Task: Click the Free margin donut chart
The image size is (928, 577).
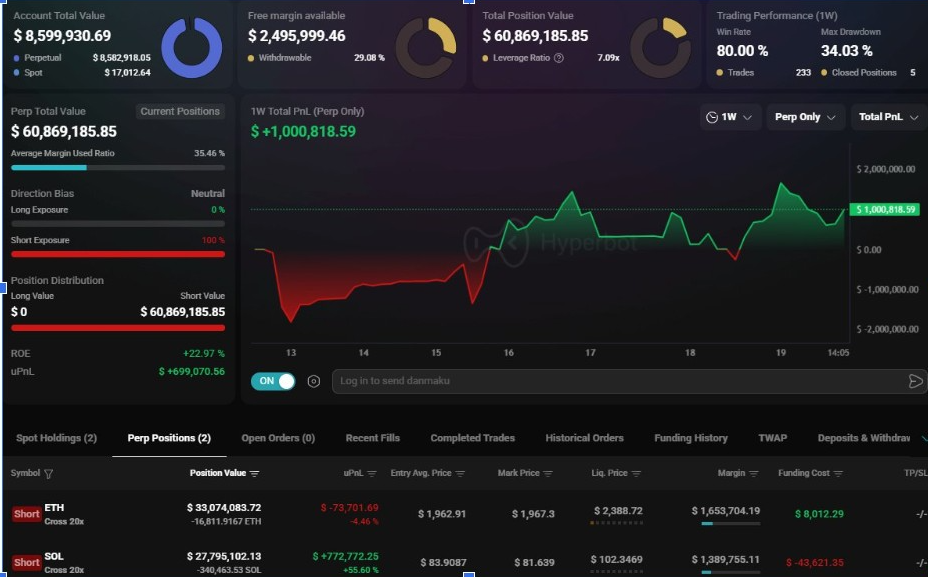Action: click(x=426, y=47)
